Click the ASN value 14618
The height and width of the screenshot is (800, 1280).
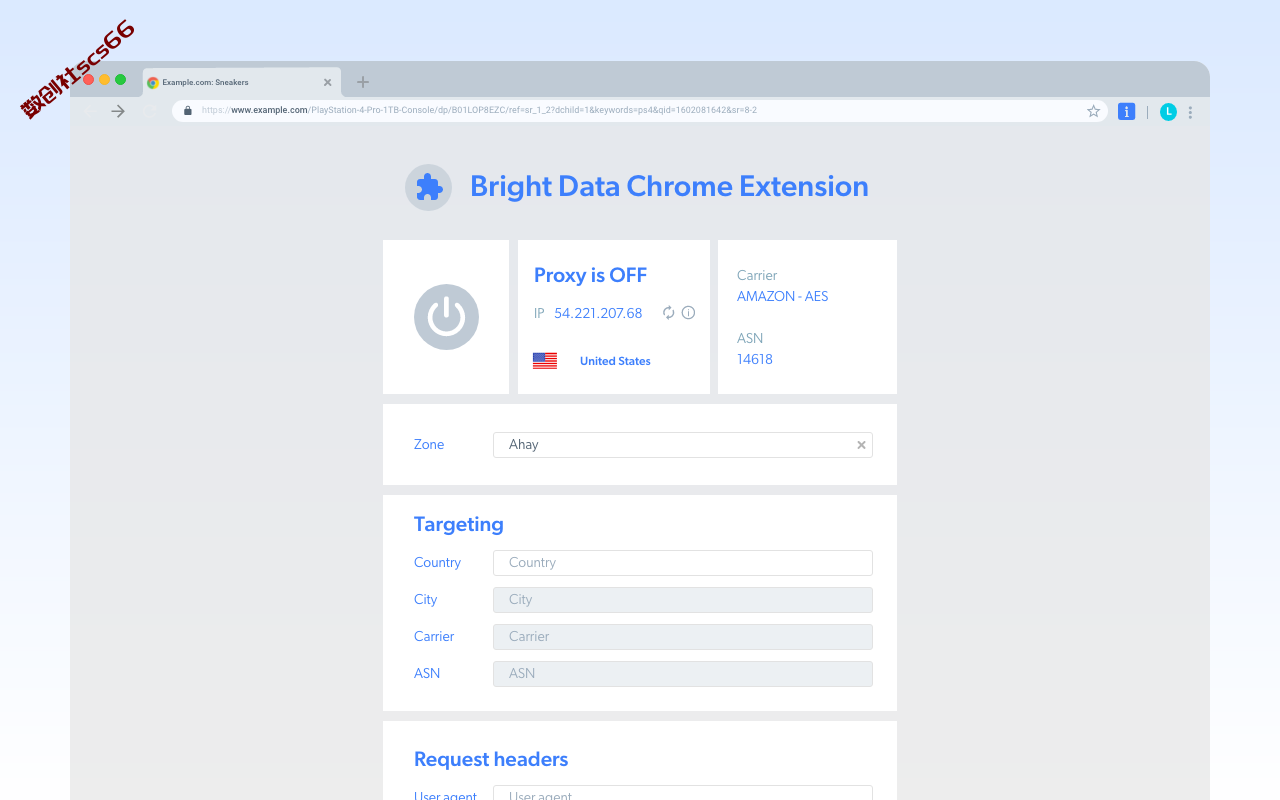pyautogui.click(x=755, y=359)
